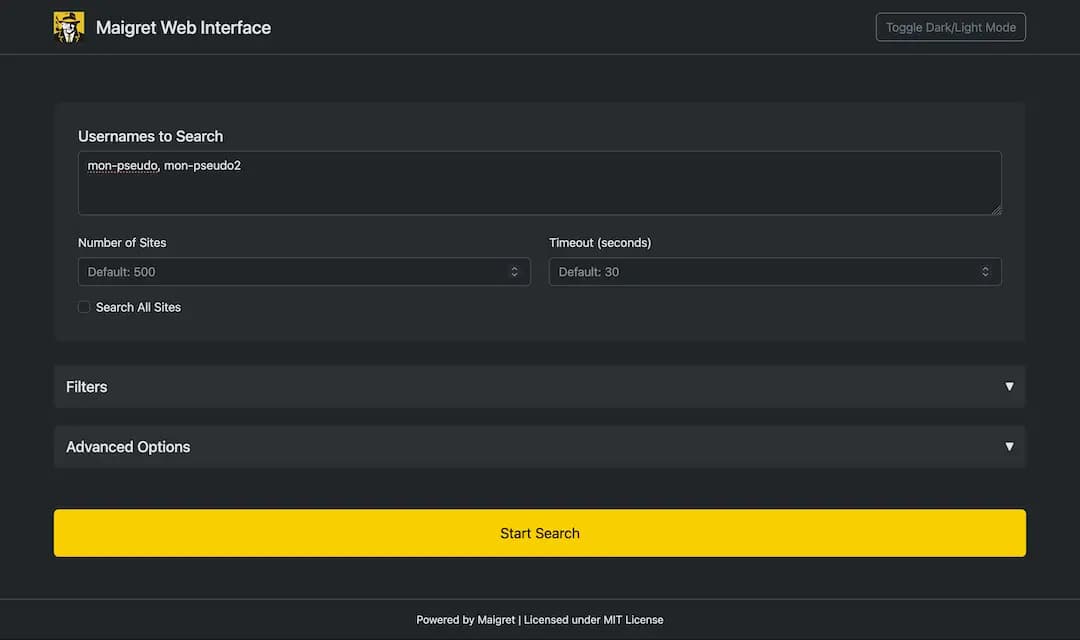The width and height of the screenshot is (1080, 640).
Task: Decrease the Timeout value with stepper arrow
Action: pos(985,275)
